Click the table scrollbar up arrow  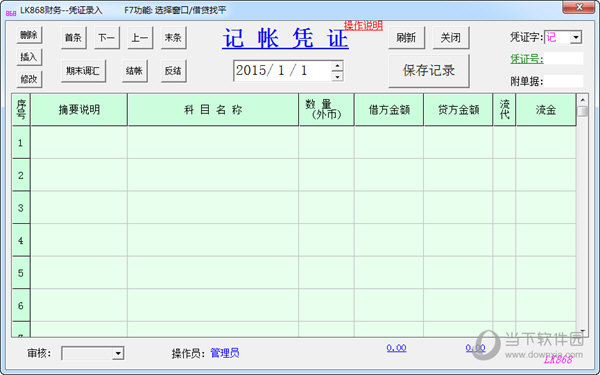pos(583,100)
